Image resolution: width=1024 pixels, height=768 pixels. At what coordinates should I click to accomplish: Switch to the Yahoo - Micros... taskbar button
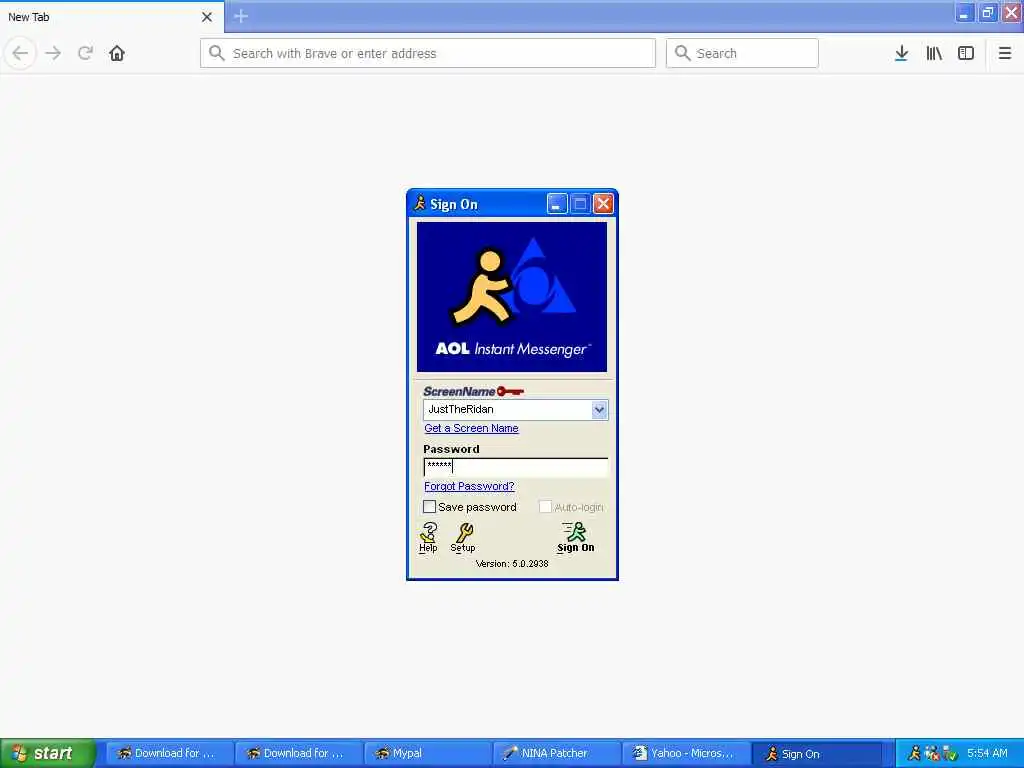click(x=684, y=754)
